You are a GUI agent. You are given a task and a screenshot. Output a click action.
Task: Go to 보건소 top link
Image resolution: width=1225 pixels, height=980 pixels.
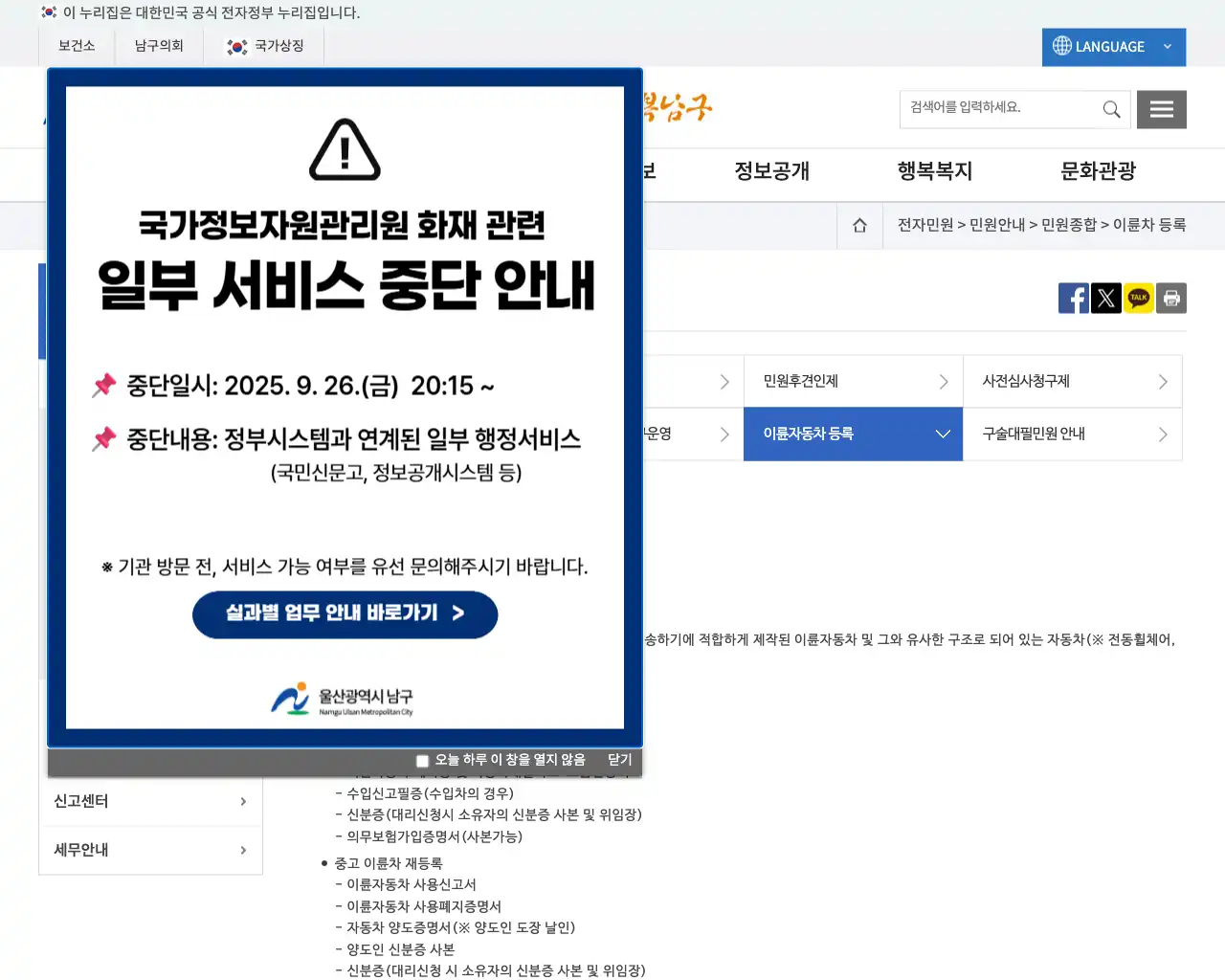77,46
